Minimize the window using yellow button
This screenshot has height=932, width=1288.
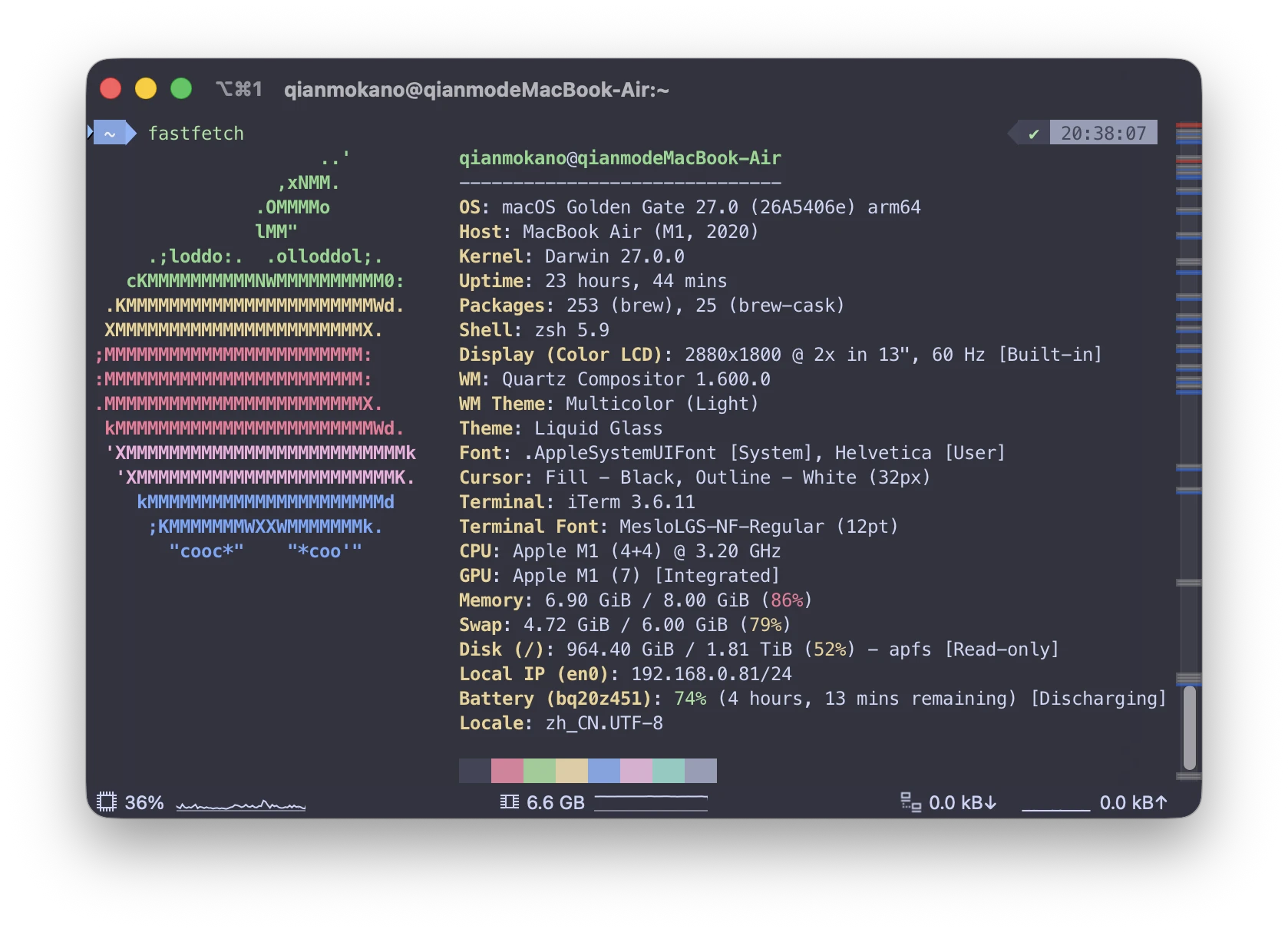(146, 89)
